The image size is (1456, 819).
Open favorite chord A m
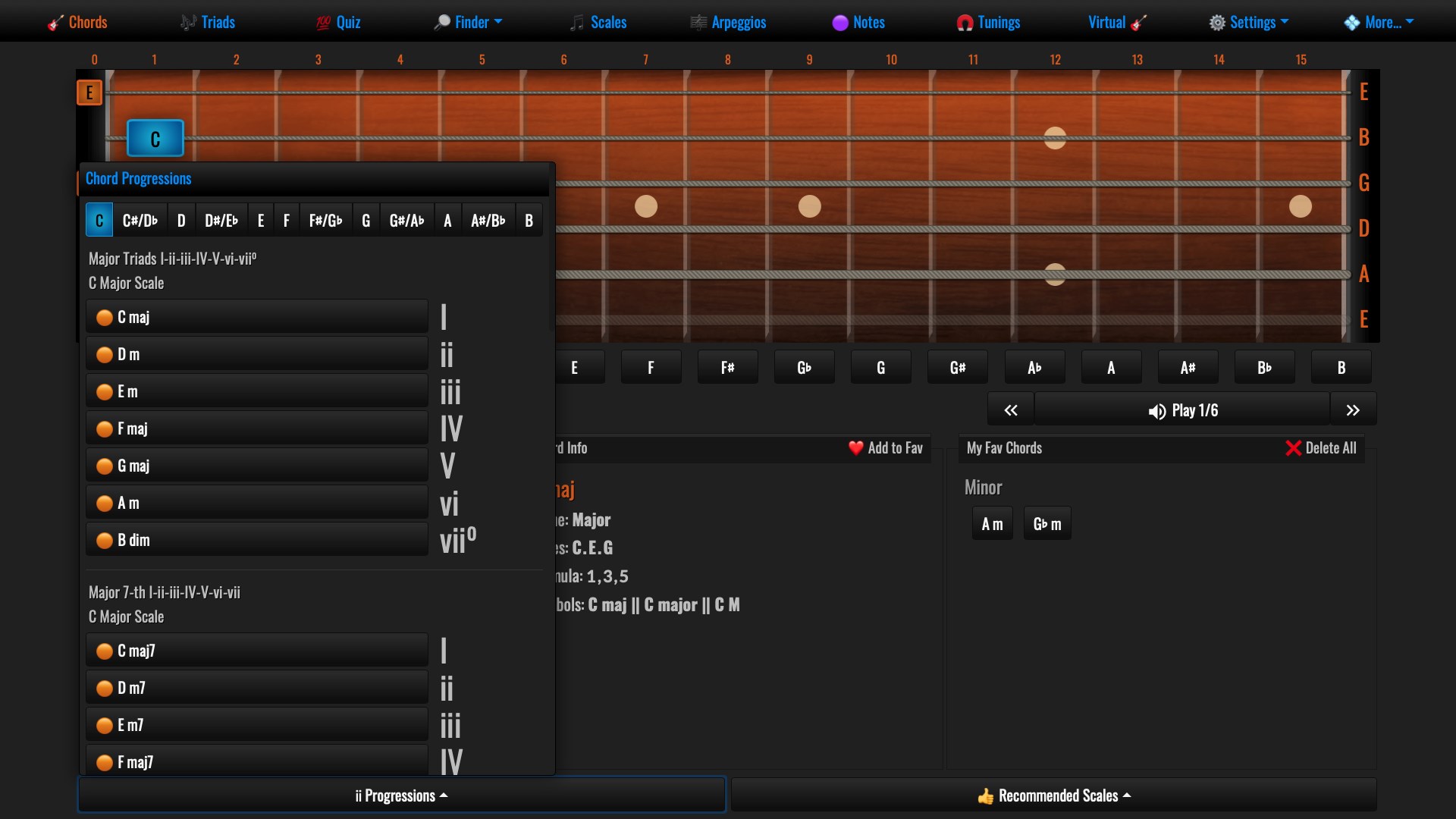point(992,524)
